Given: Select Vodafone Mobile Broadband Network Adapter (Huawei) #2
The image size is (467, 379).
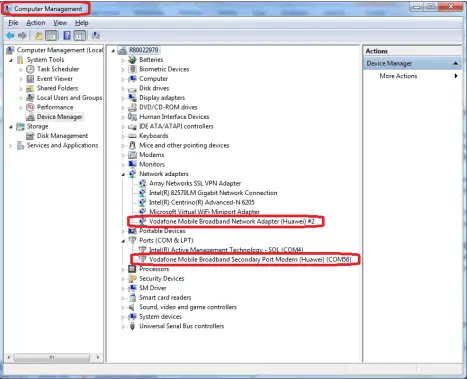Looking at the screenshot, I should tap(232, 221).
